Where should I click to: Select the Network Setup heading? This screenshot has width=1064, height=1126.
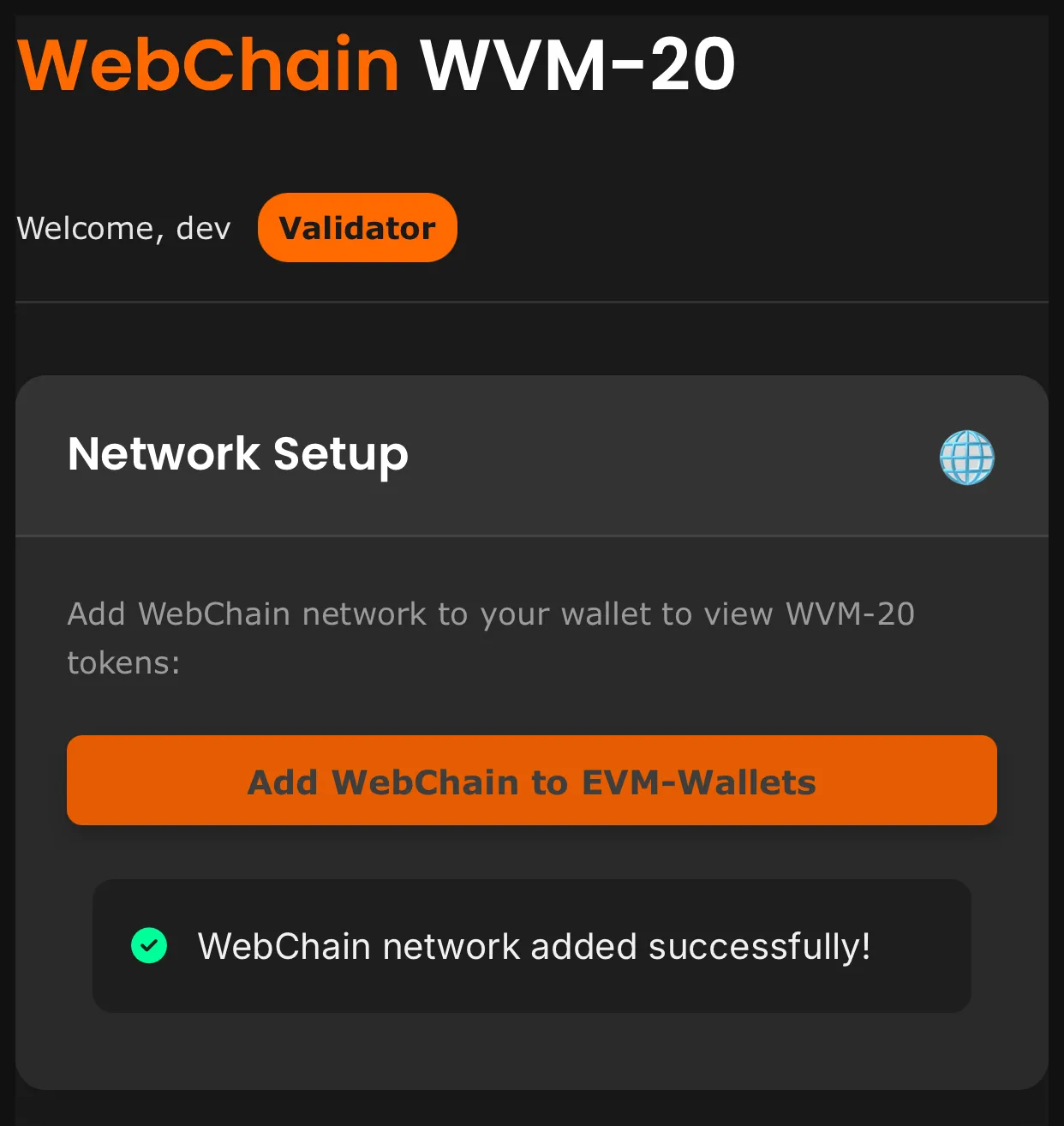[x=238, y=454]
